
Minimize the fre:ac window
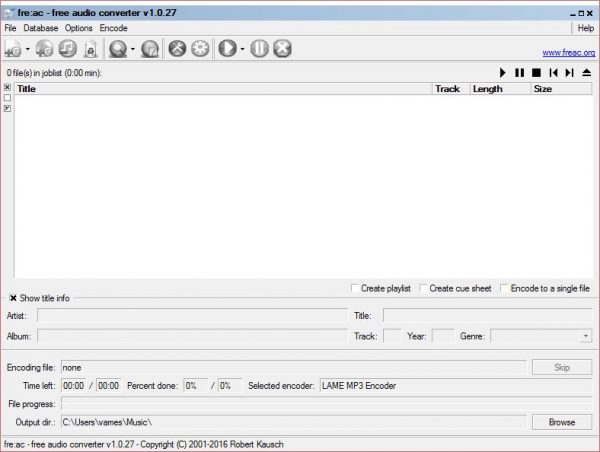(x=573, y=14)
